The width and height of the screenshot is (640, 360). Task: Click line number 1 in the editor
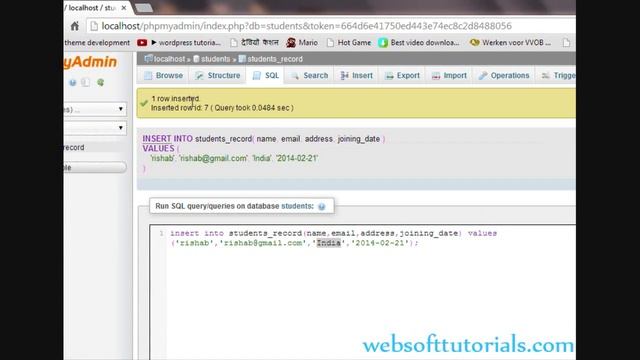(x=162, y=233)
